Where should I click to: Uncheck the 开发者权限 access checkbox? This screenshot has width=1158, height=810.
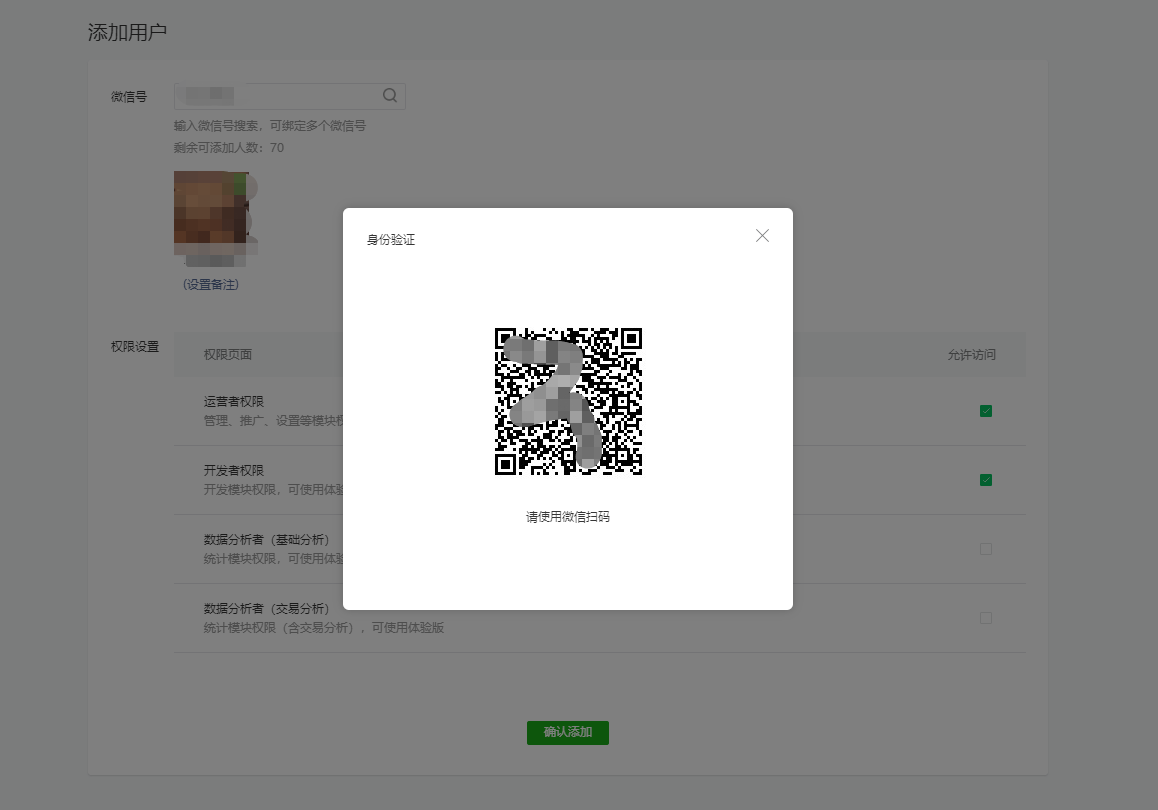coord(986,480)
